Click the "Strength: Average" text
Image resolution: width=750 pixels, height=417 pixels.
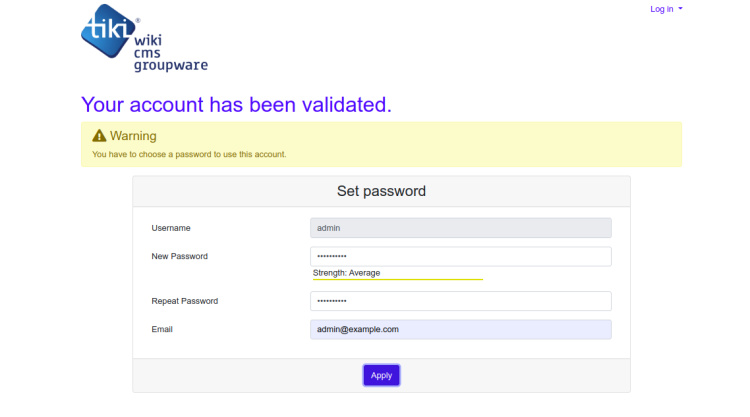(x=347, y=272)
